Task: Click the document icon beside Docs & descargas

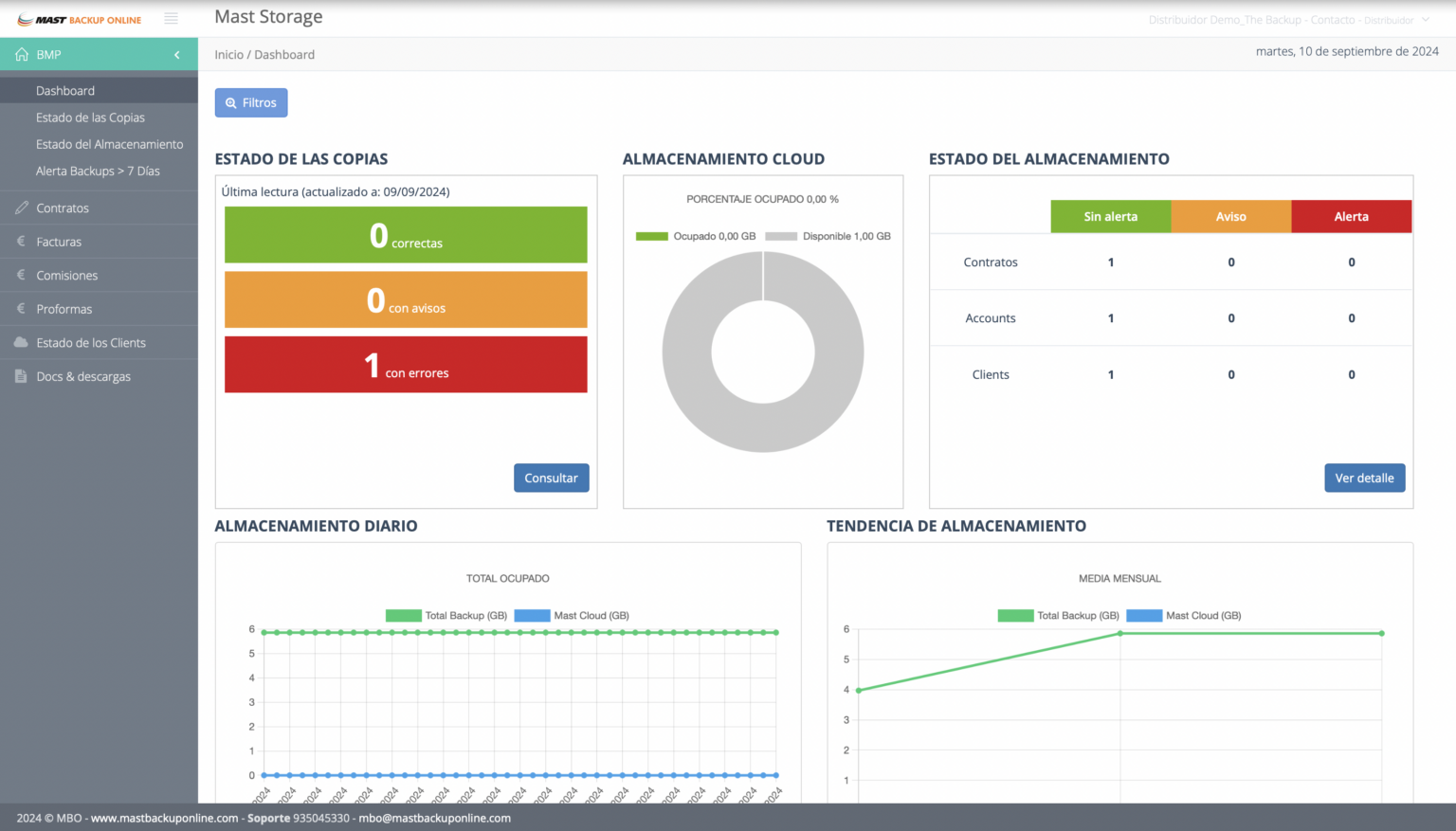Action: [x=21, y=376]
